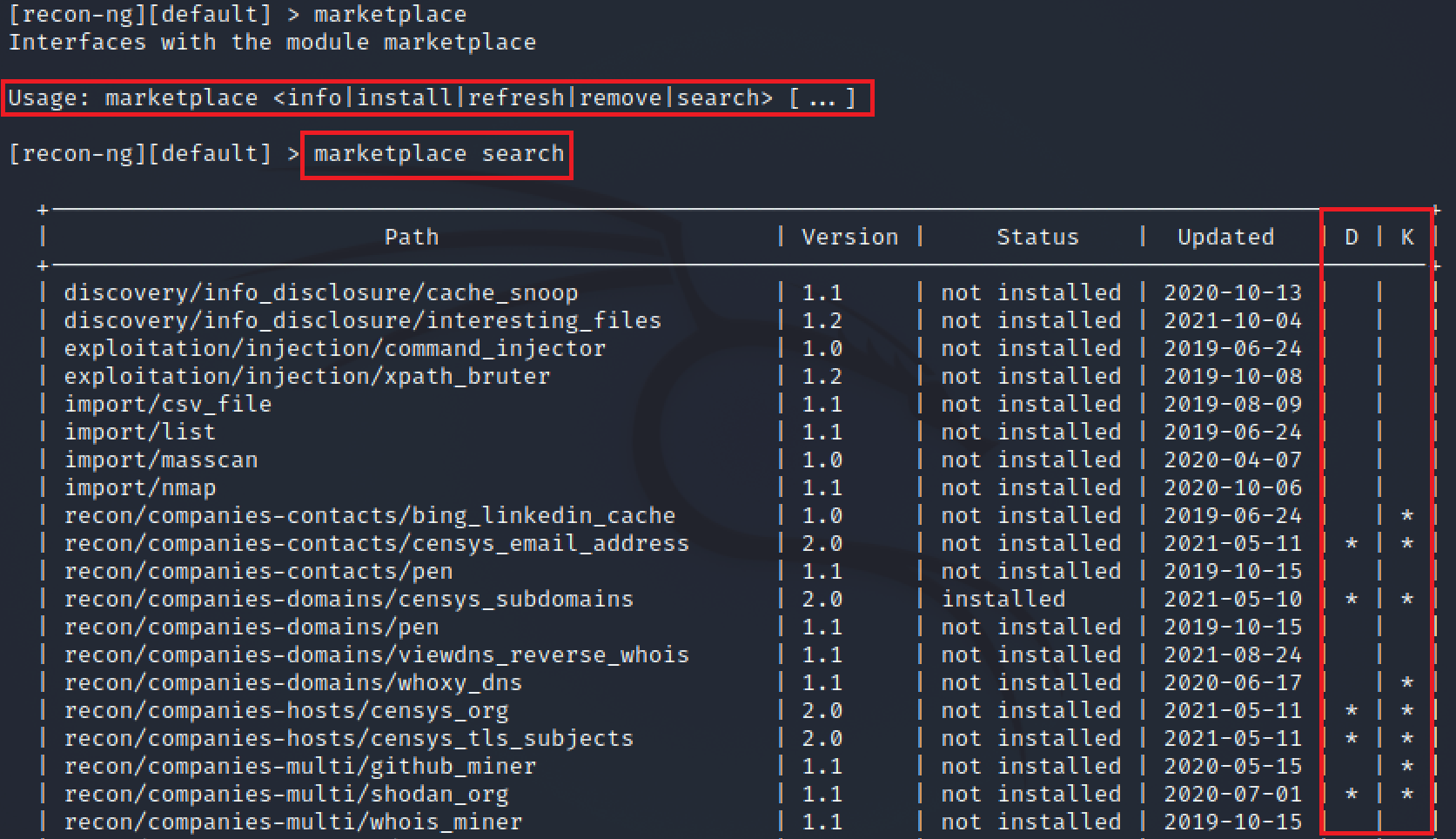The height and width of the screenshot is (839, 1456).
Task: Select the D column header
Action: [x=1350, y=236]
